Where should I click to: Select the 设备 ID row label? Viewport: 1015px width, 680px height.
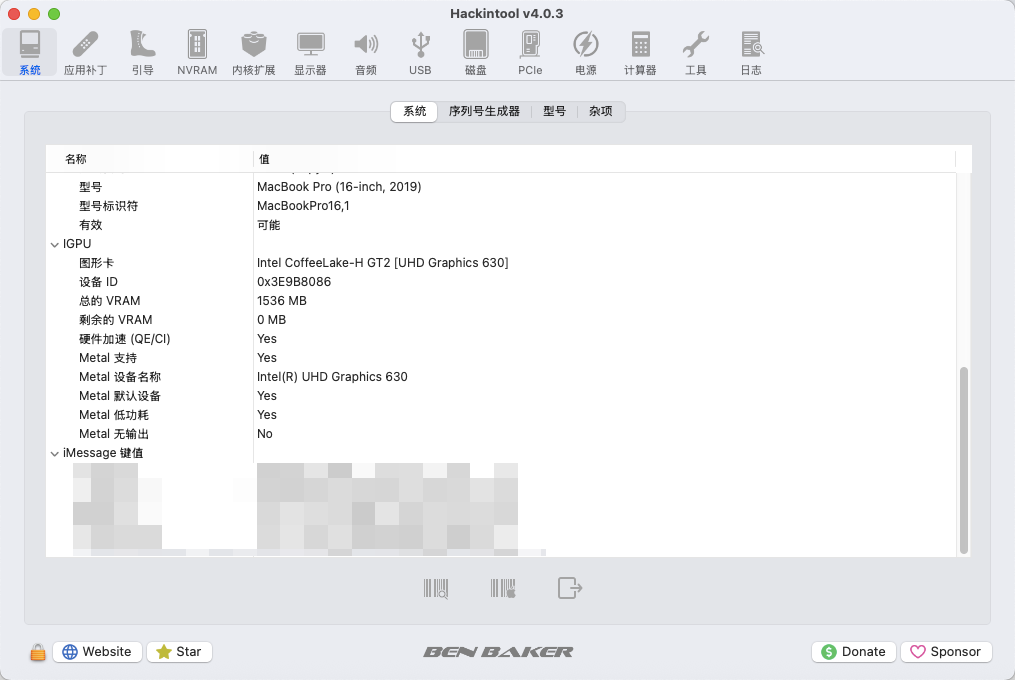coord(98,282)
